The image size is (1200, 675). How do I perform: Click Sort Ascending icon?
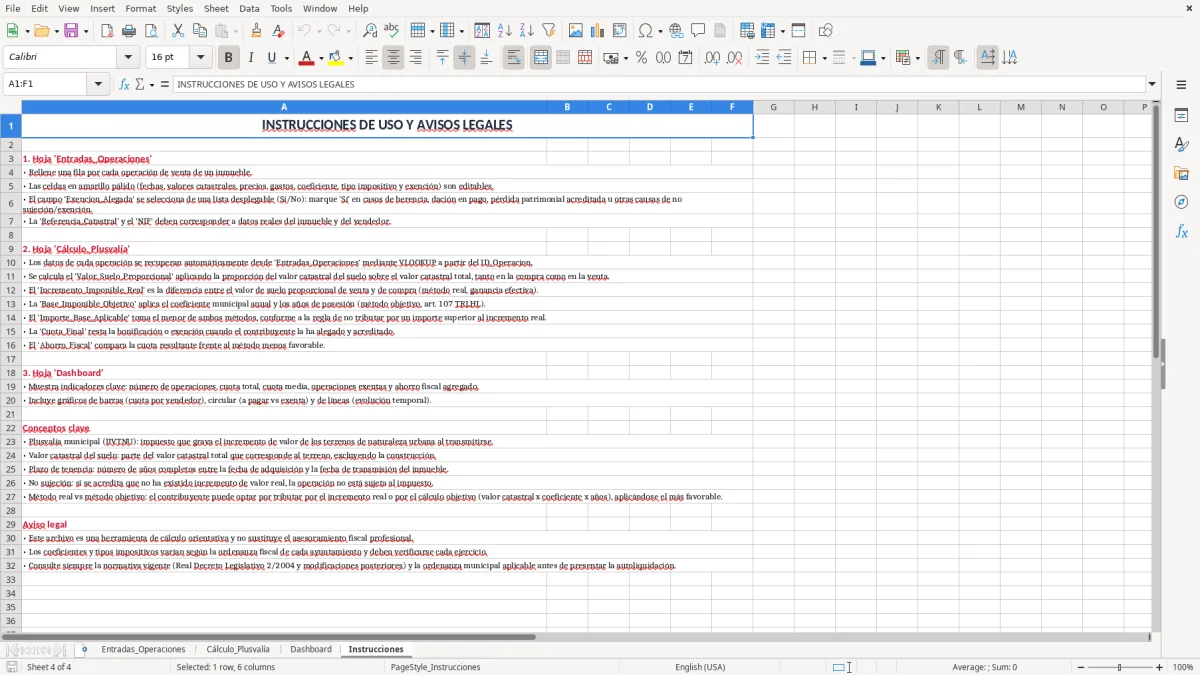tap(505, 31)
